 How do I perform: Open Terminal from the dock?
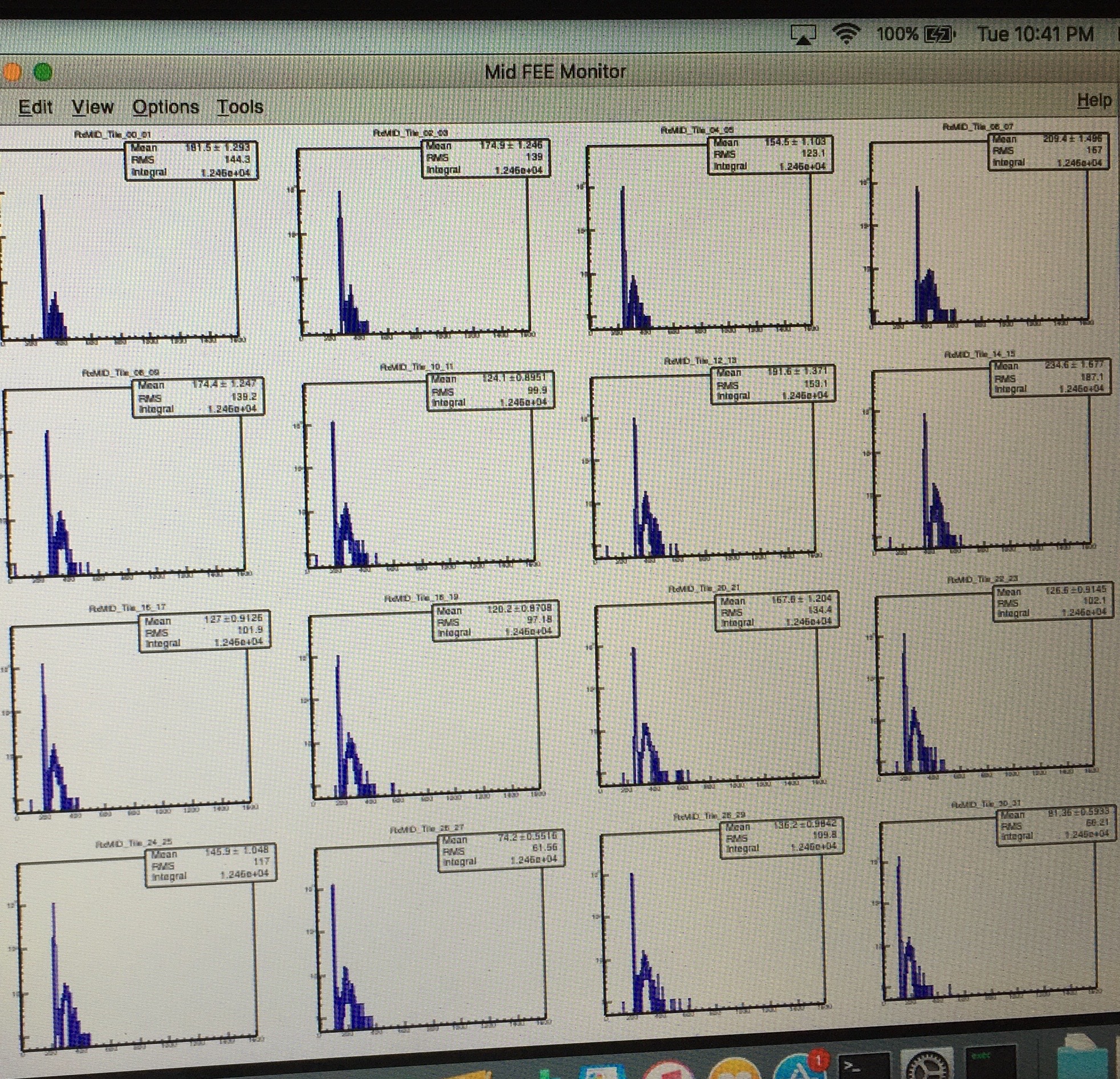point(864,1065)
